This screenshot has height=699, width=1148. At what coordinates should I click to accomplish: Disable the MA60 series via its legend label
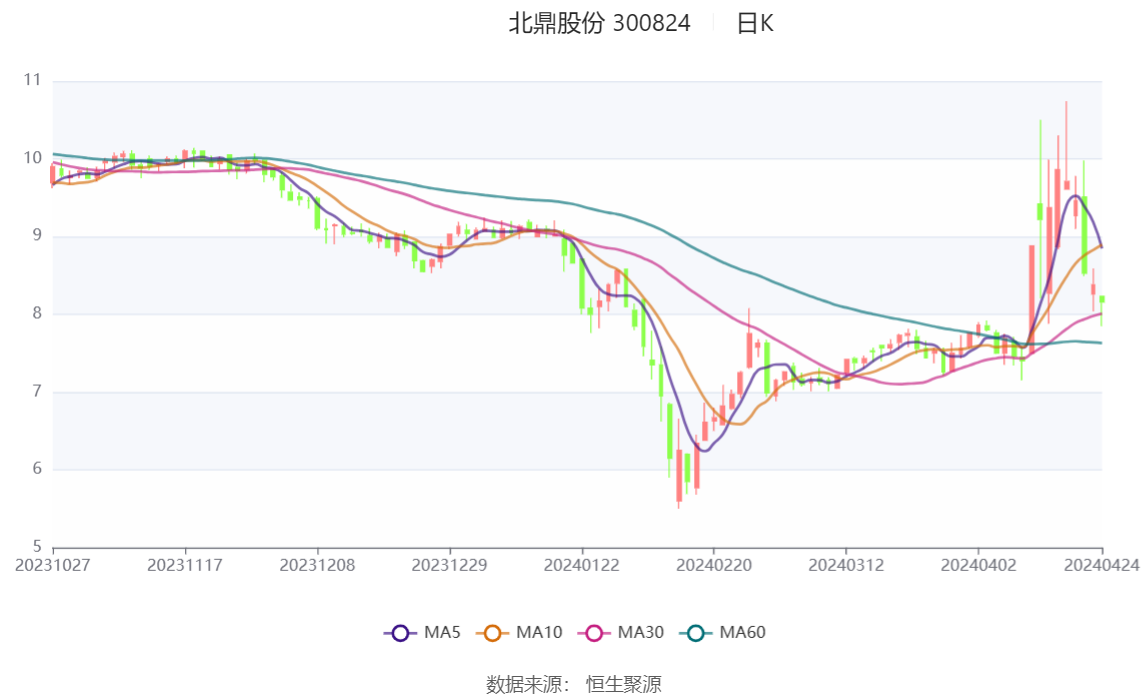743,633
